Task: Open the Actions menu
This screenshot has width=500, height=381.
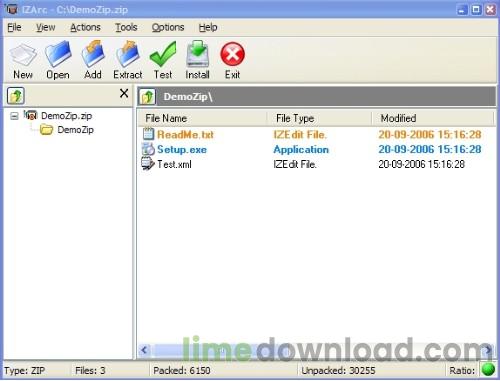Action: coord(85,27)
